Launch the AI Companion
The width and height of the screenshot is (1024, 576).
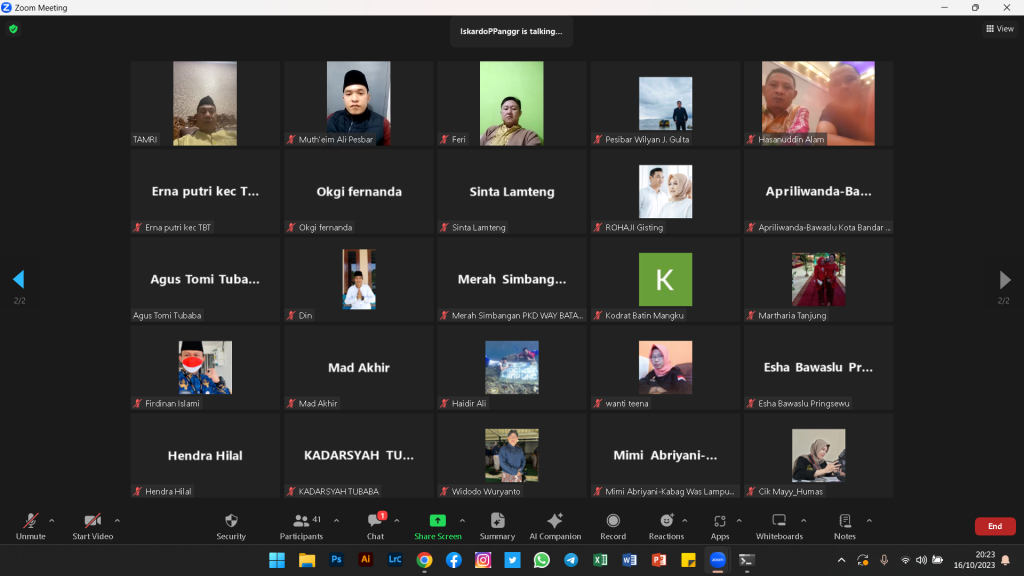[555, 526]
